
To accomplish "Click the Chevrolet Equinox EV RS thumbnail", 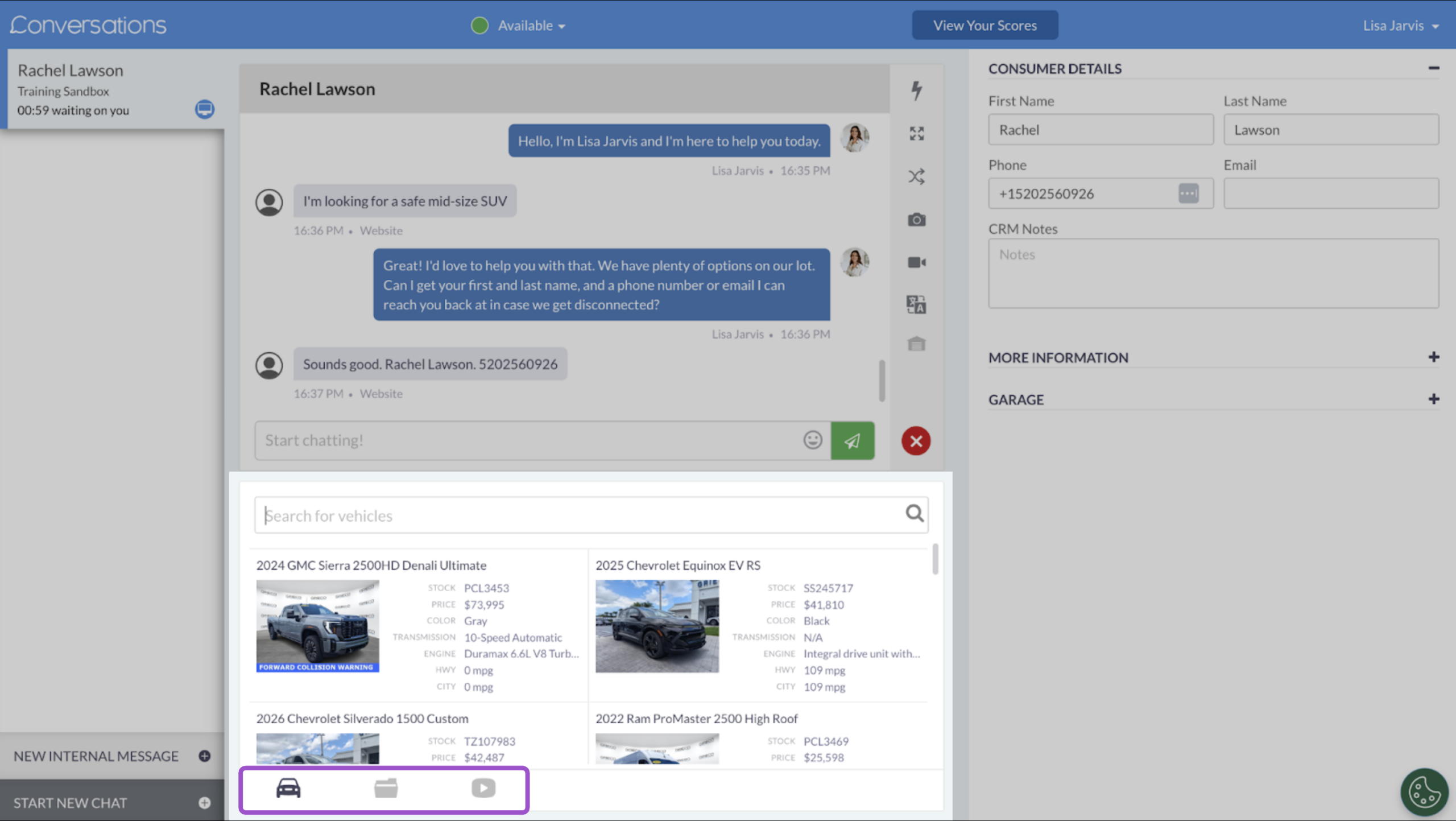I will coord(657,626).
